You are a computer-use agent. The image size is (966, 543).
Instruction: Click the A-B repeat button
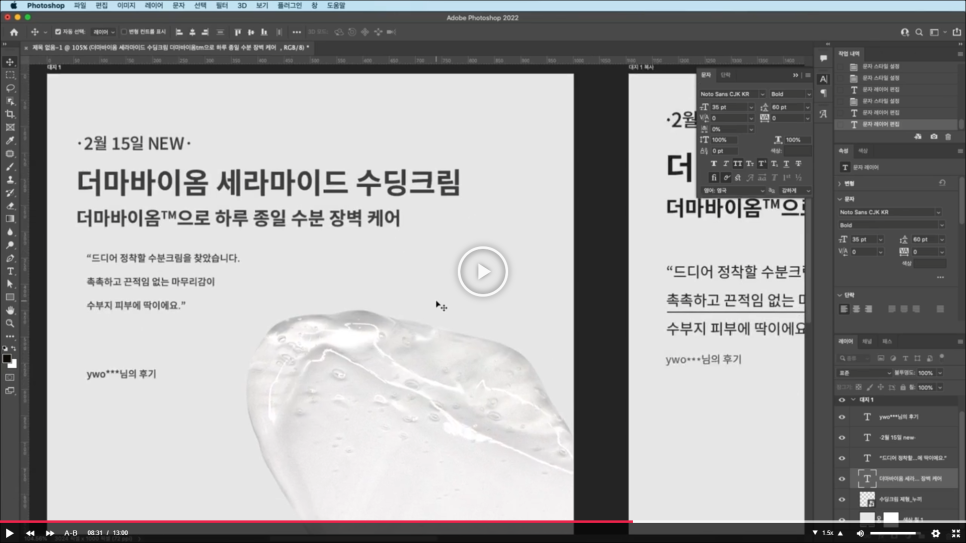coord(71,533)
